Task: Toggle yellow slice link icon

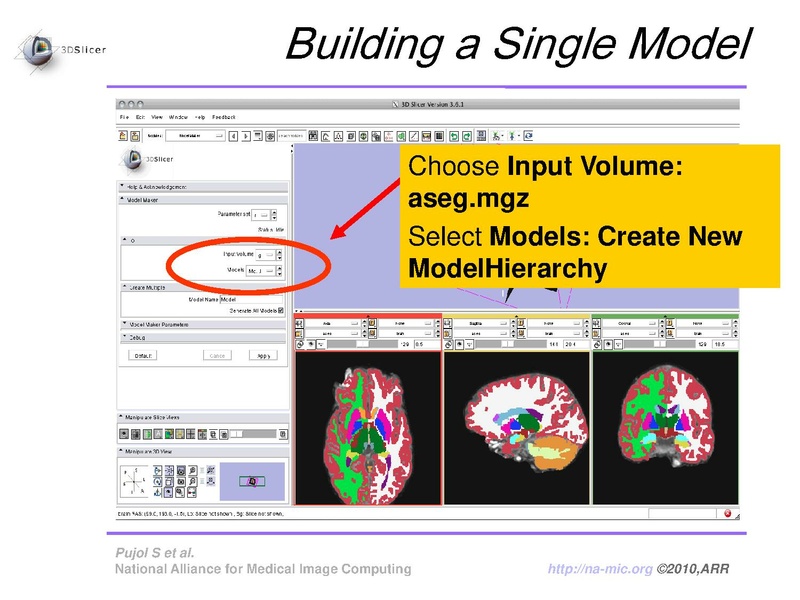Action: (448, 344)
